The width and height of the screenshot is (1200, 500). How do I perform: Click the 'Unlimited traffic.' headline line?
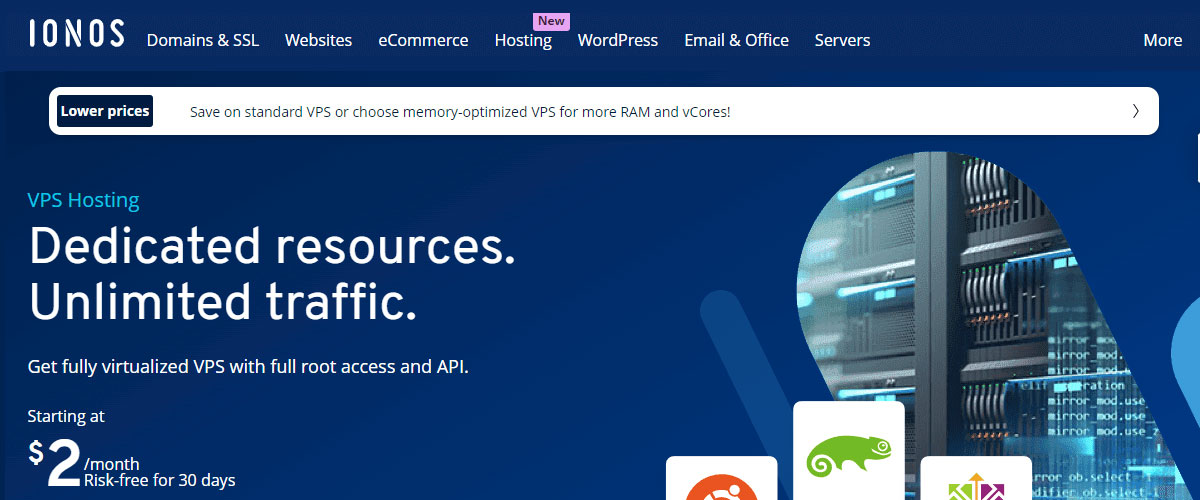coord(222,302)
